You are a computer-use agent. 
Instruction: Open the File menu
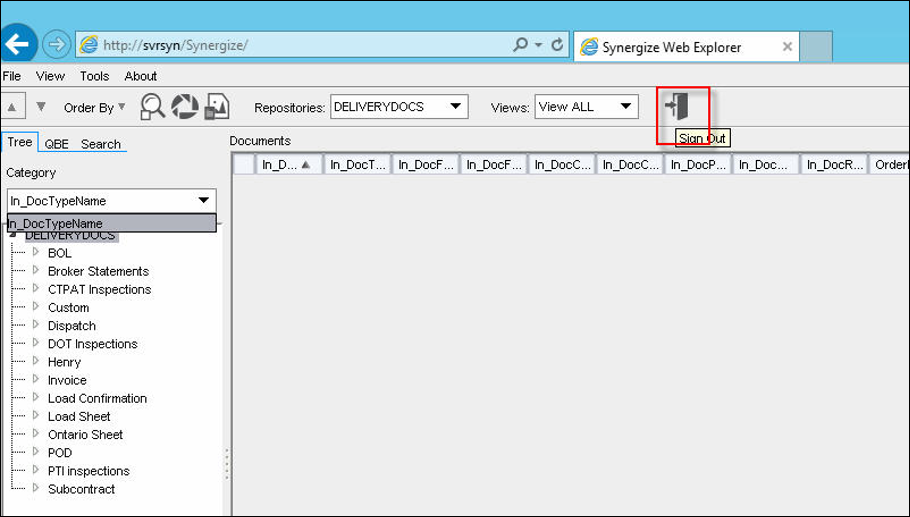12,76
